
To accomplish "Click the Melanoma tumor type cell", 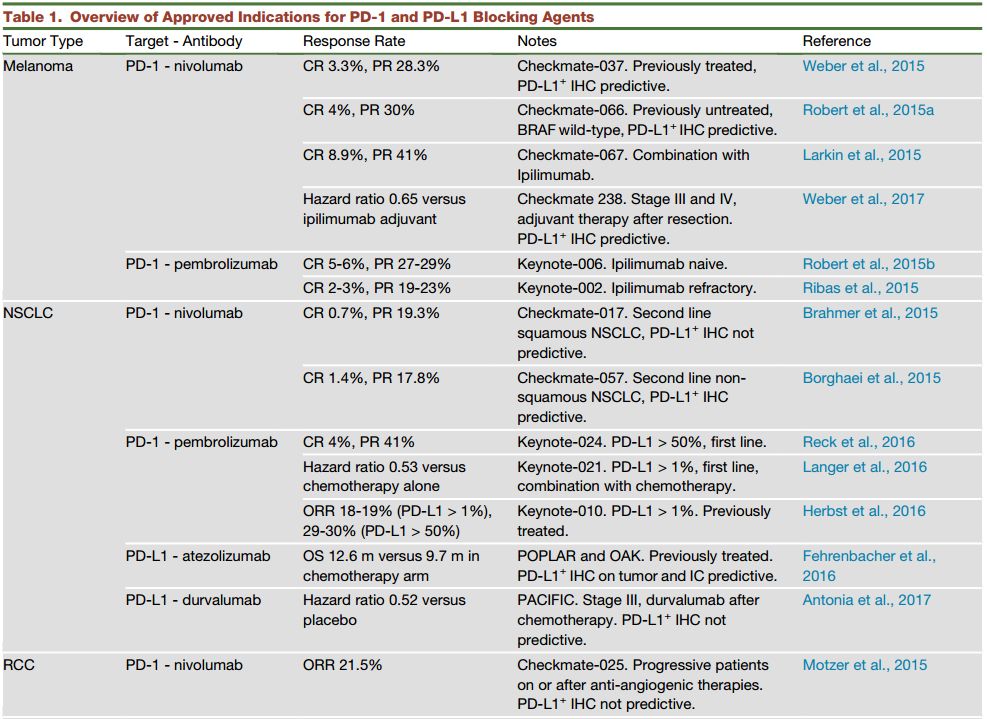I will [38, 66].
